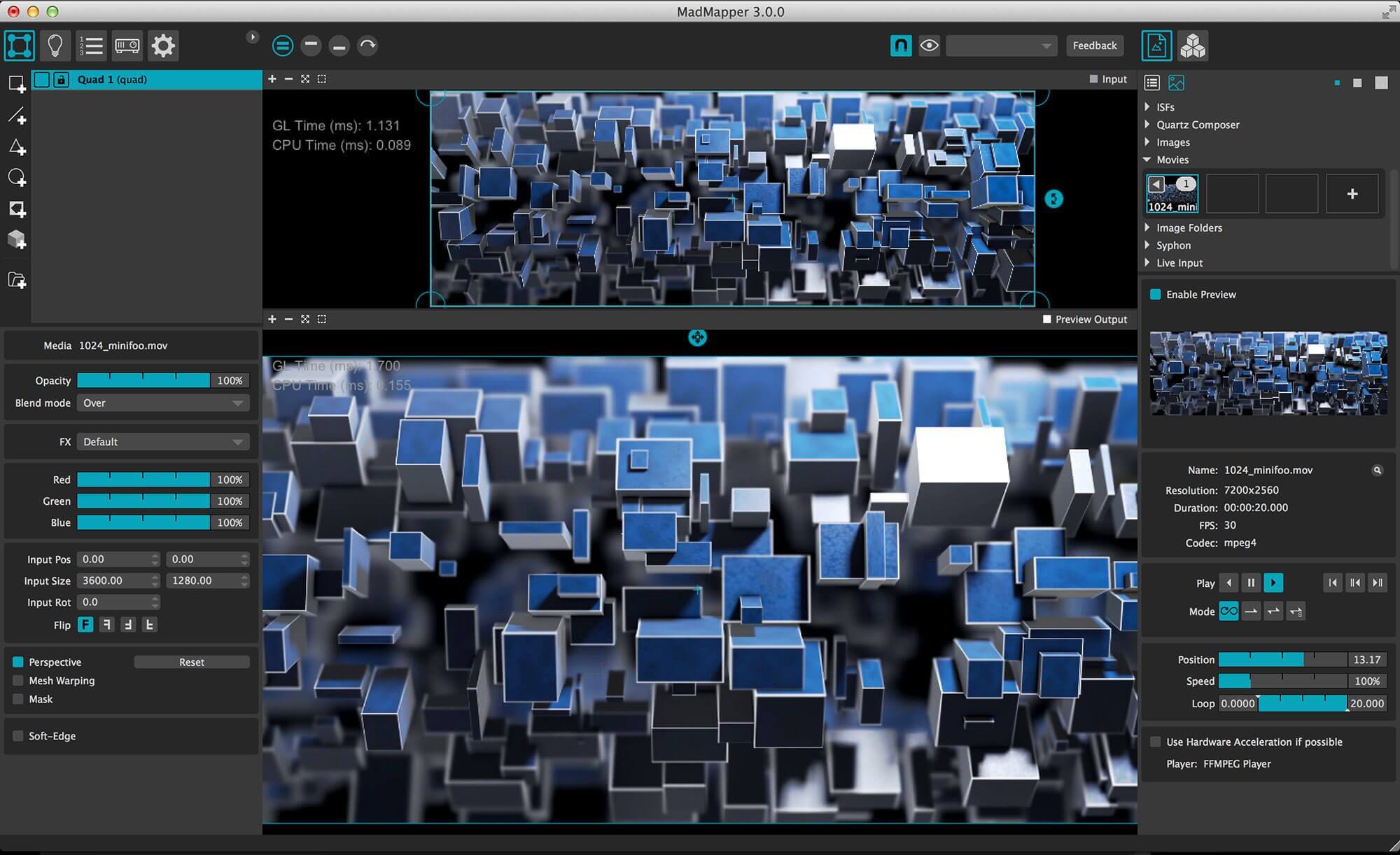Toggle the eye visibility icon in toolbar

(x=930, y=46)
